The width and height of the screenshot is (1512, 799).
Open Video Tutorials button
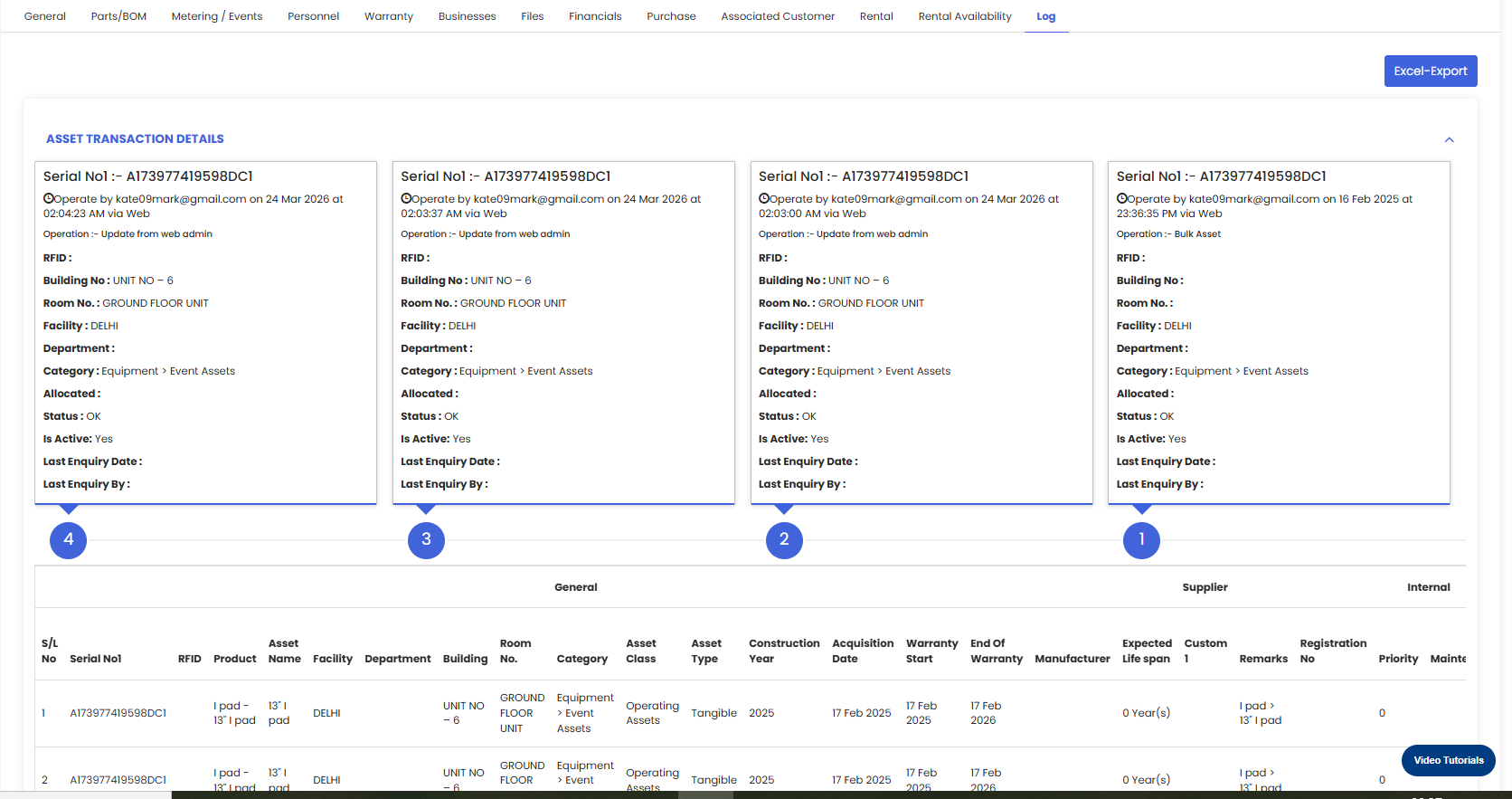pyautogui.click(x=1449, y=760)
